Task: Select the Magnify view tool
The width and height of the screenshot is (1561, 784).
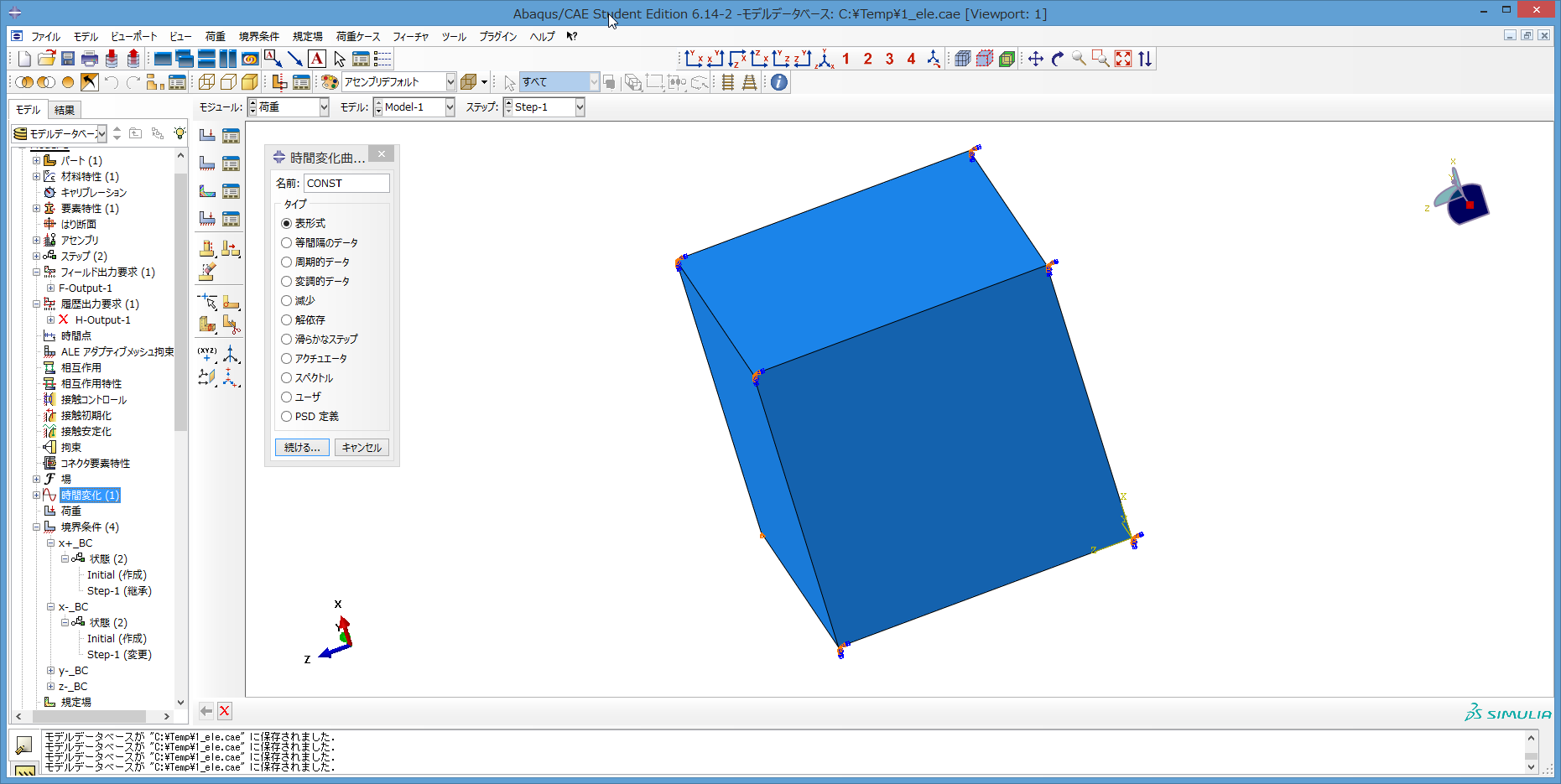Action: [x=1080, y=59]
